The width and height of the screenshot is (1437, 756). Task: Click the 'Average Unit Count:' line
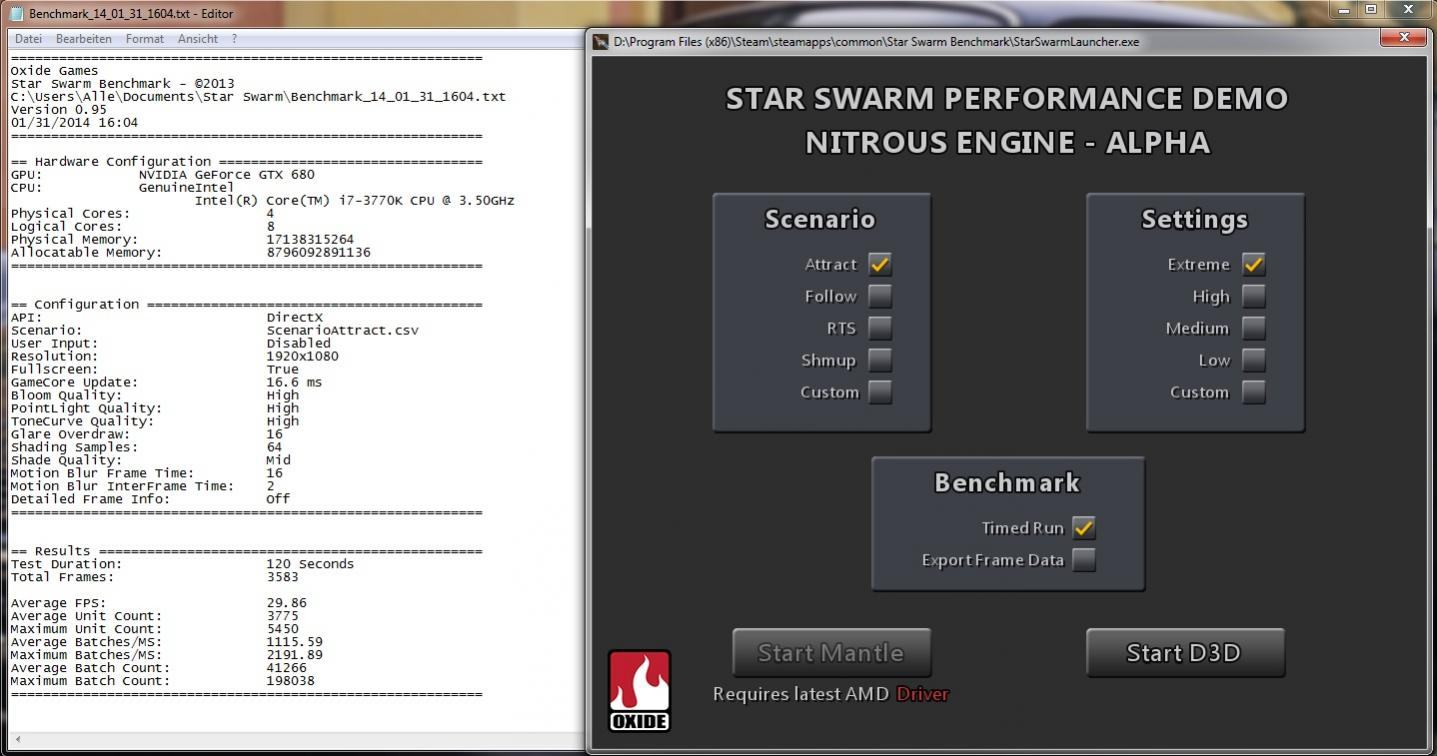click(86, 616)
